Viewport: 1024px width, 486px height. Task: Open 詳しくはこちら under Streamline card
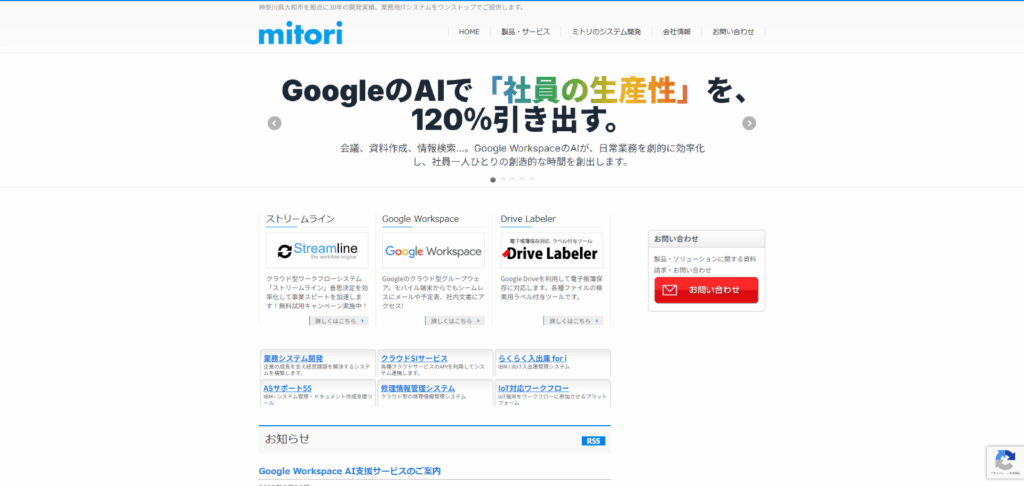(340, 321)
